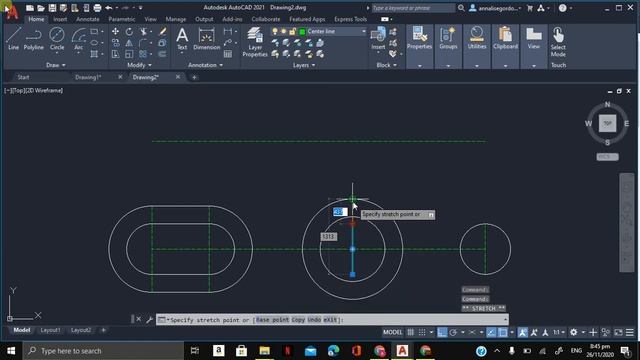Click the Mirror tool icon

pos(129,43)
